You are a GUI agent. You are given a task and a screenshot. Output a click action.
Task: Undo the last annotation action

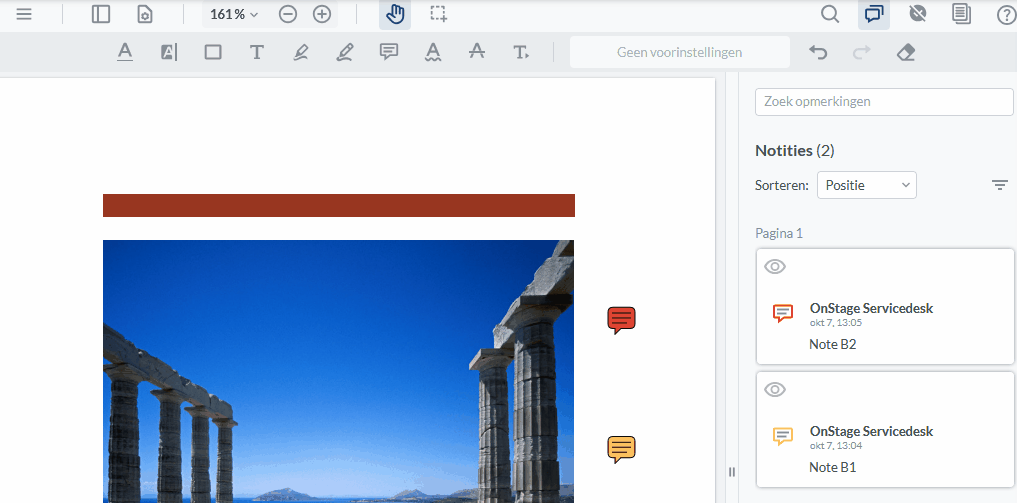[x=818, y=52]
